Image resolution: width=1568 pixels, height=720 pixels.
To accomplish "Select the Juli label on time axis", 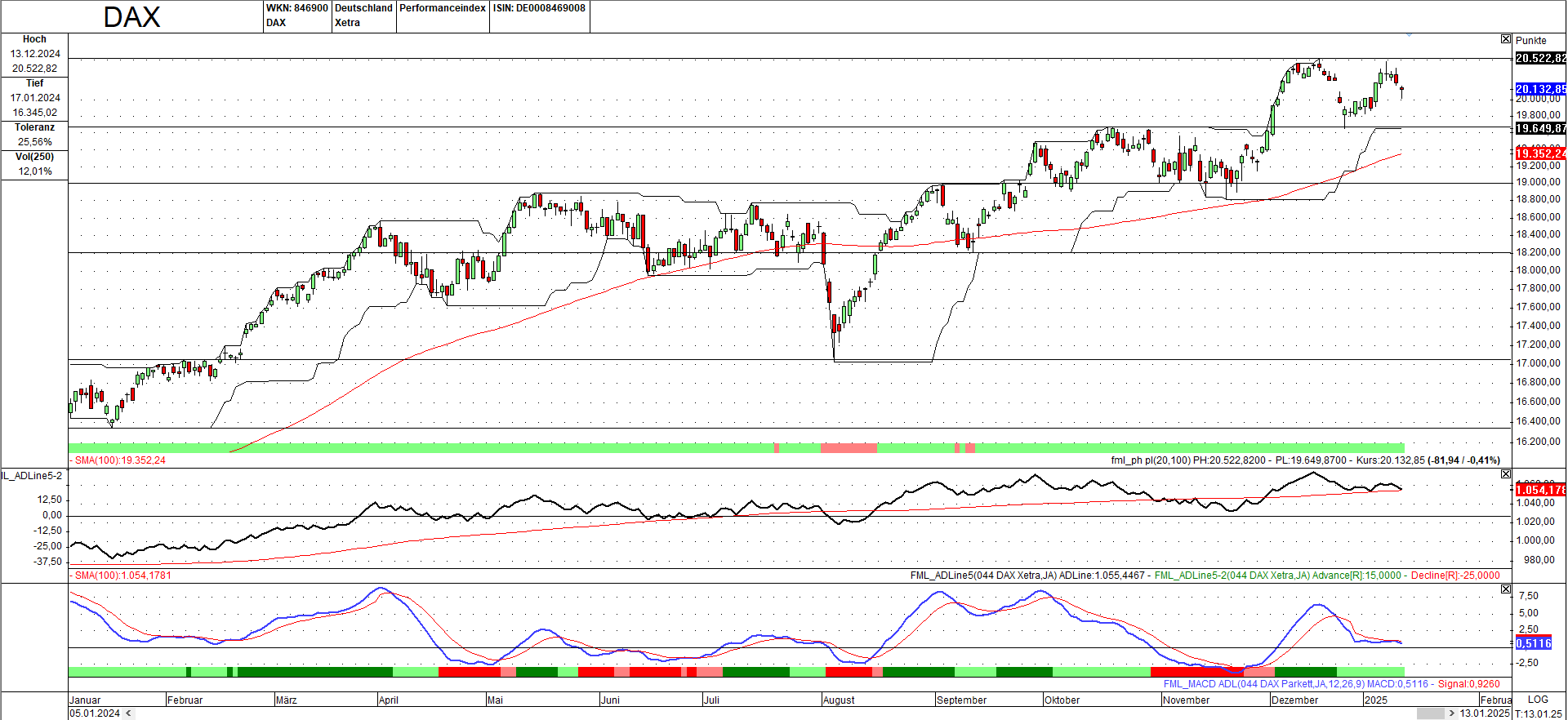I will click(711, 700).
